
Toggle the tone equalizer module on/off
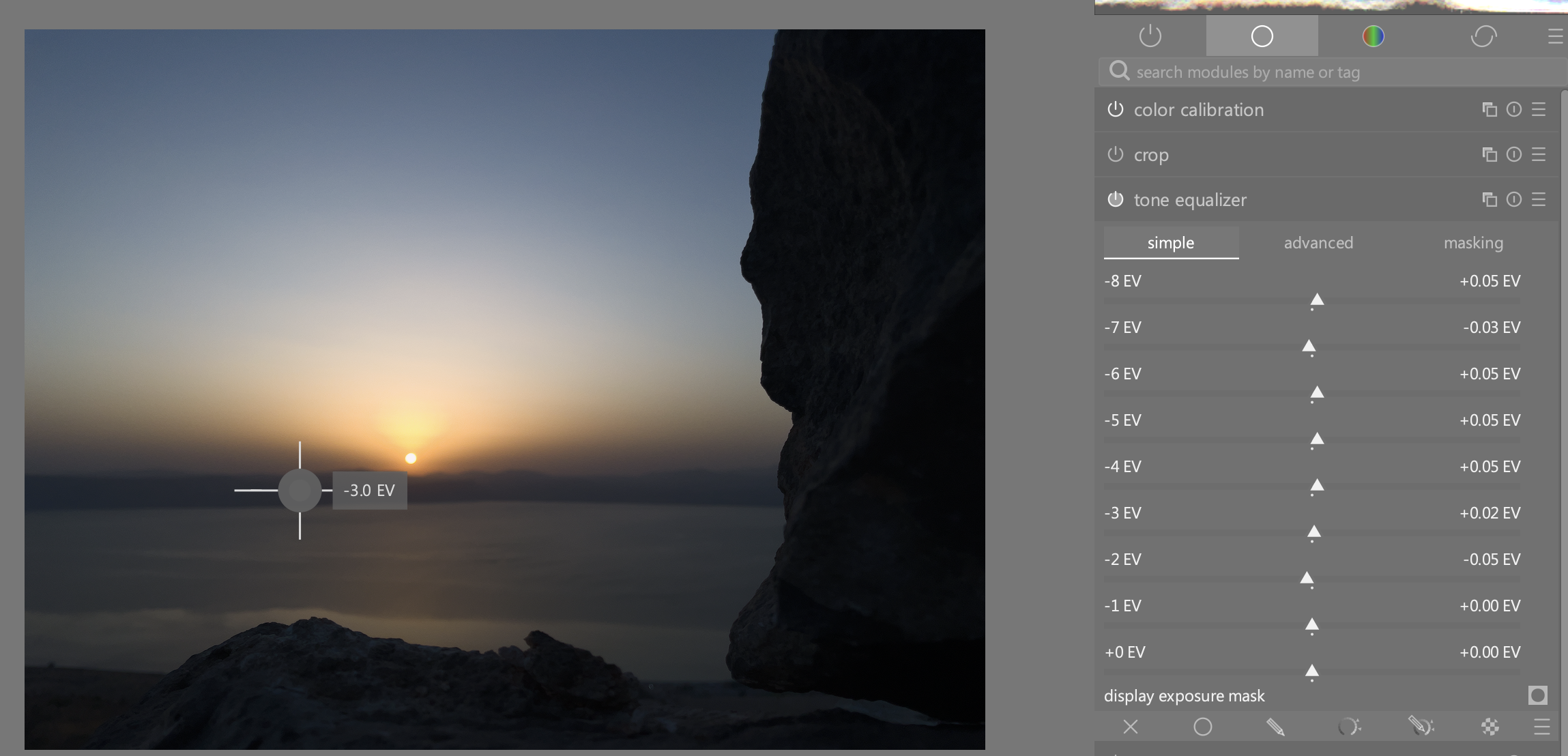coord(1116,199)
